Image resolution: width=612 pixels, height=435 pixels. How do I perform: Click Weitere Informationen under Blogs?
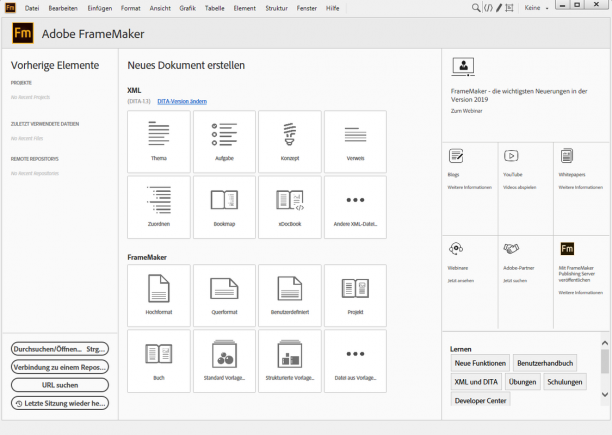tap(470, 187)
